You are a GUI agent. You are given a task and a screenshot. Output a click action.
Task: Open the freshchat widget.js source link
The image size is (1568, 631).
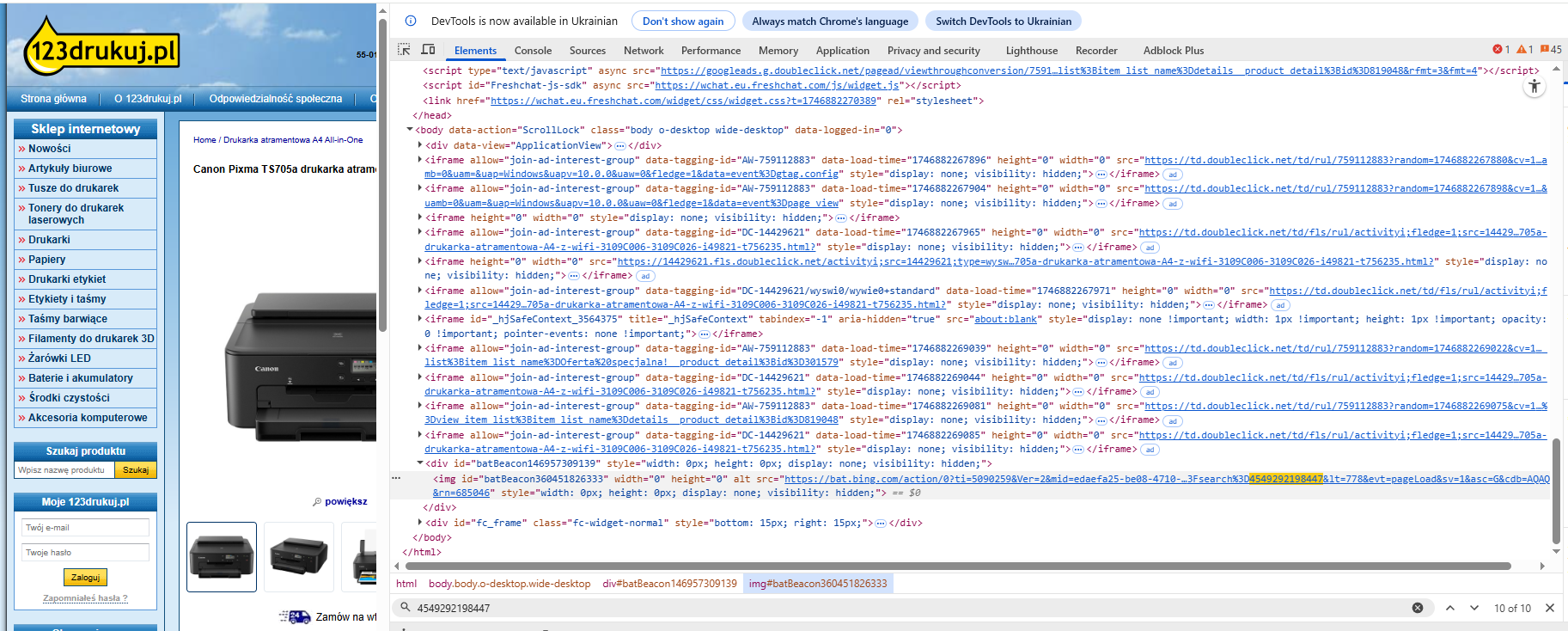778,85
